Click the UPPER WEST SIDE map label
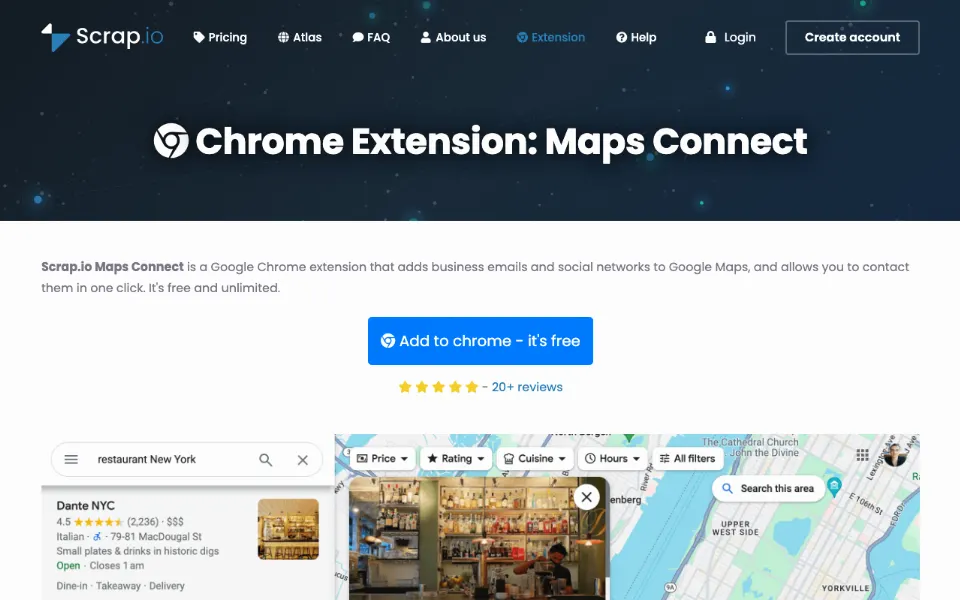960x600 pixels. pos(735,528)
